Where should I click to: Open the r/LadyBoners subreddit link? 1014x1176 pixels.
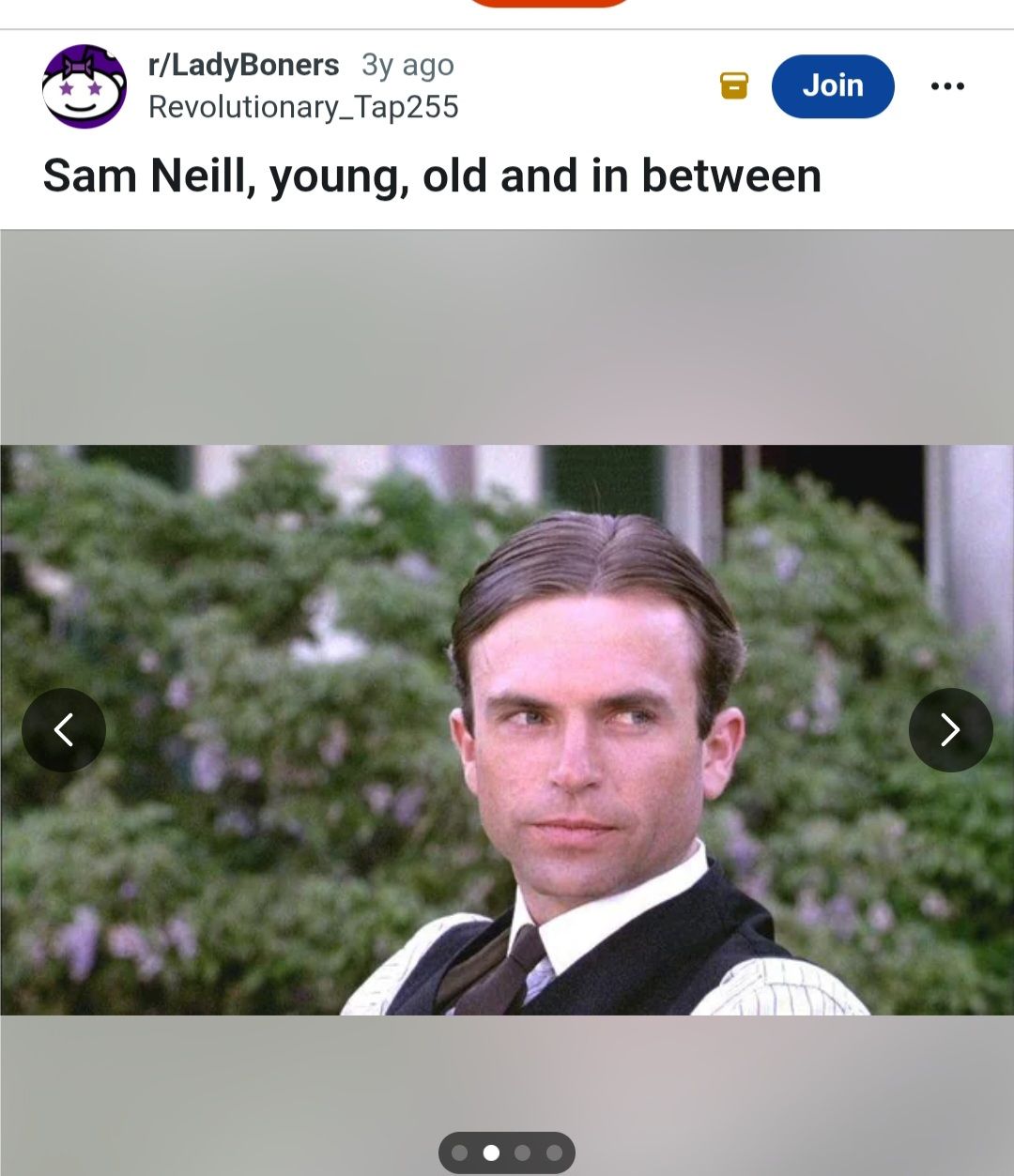coord(244,65)
